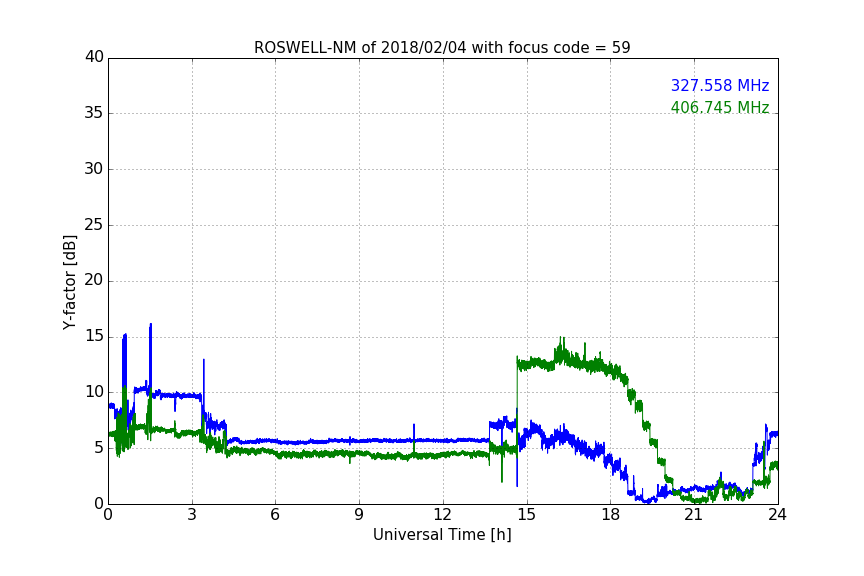Click y-axis tick value 20
Screen dimensions: 864x576
pyautogui.click(x=94, y=280)
